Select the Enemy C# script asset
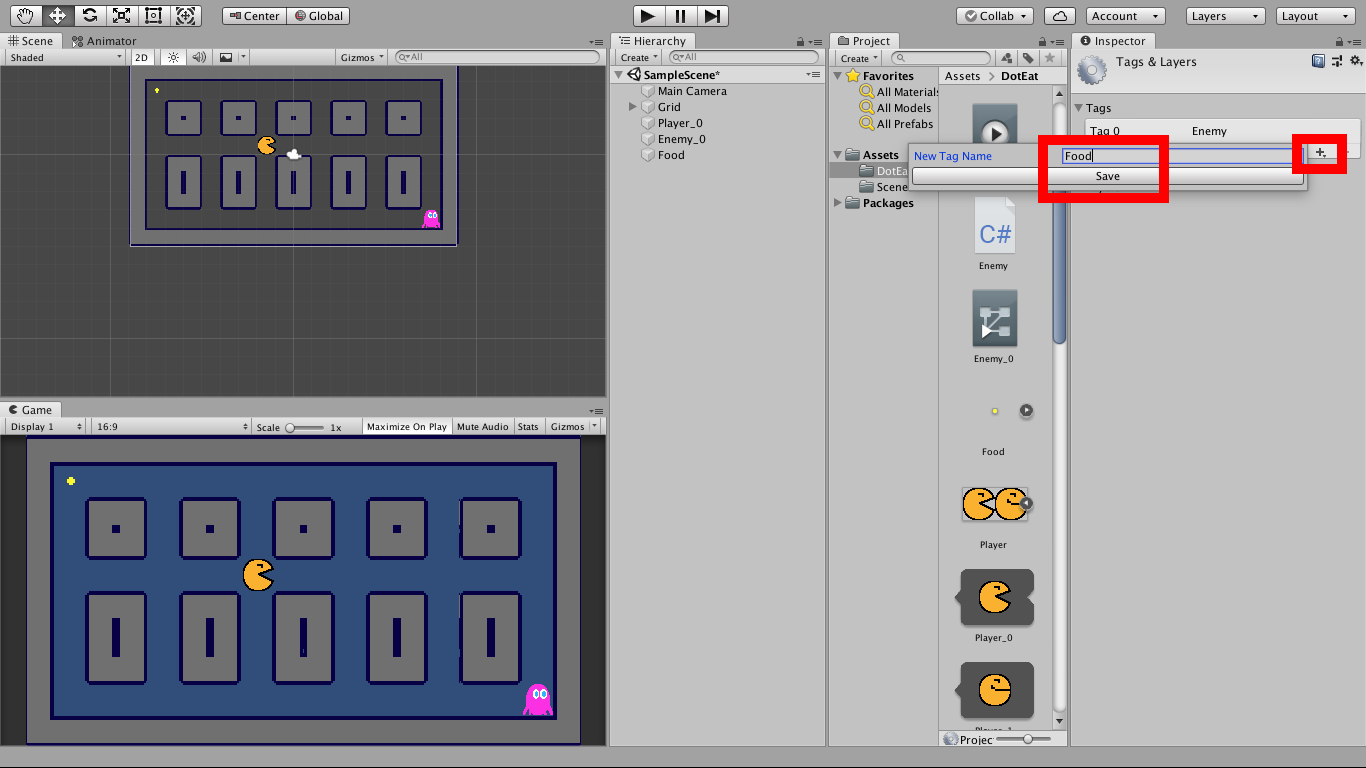 coord(994,236)
